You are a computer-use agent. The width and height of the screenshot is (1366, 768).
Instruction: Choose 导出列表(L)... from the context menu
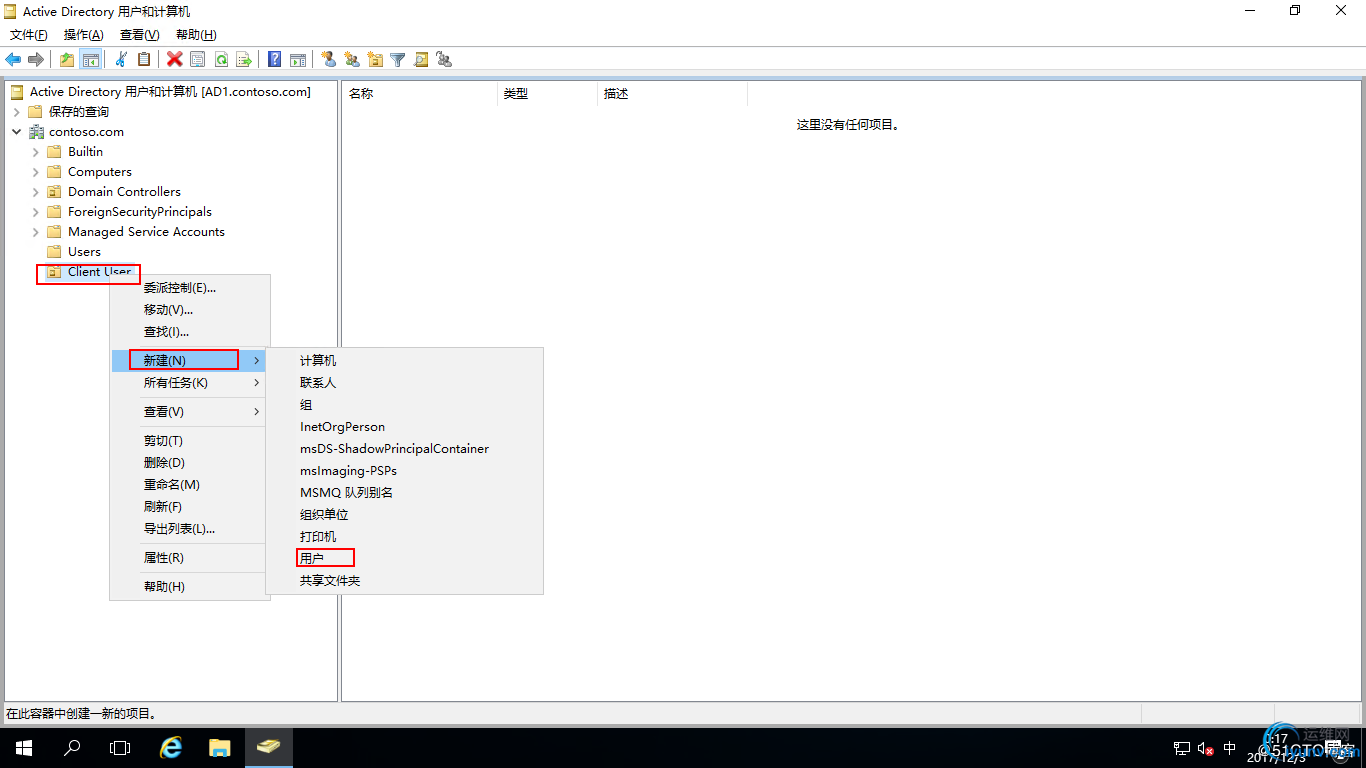tap(190, 529)
